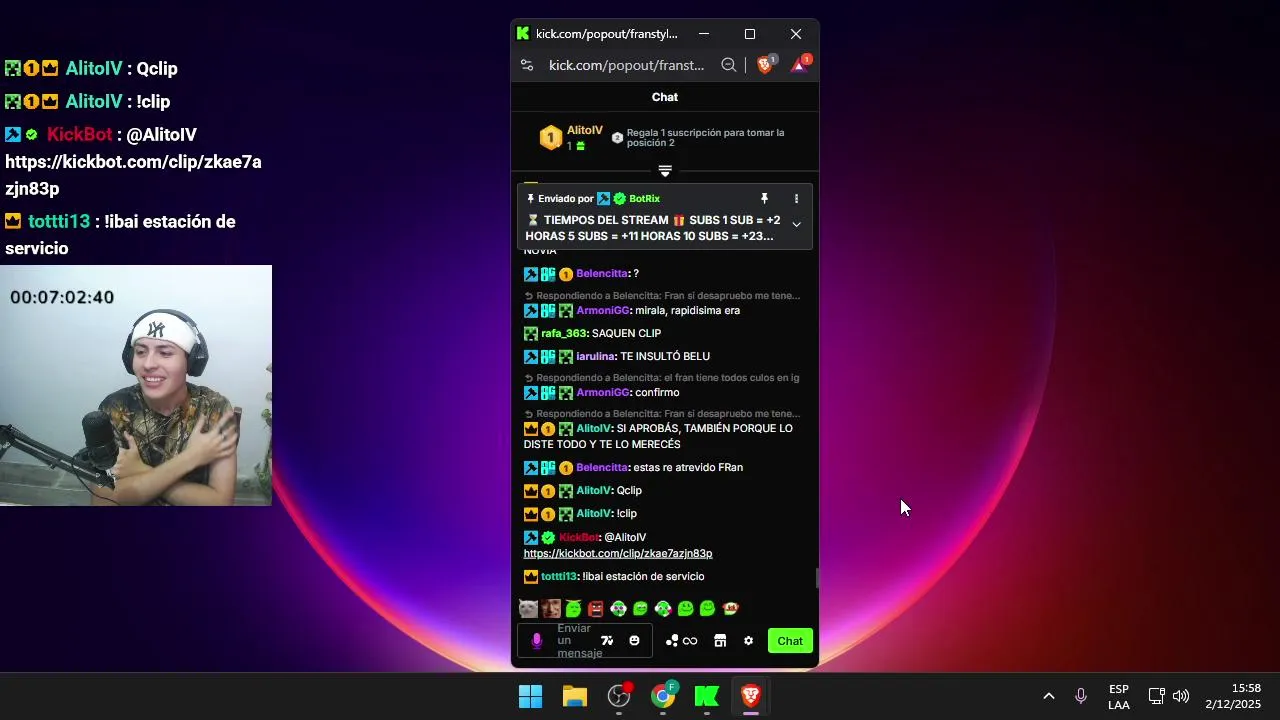The width and height of the screenshot is (1280, 720).
Task: Click username totti13 in chat
Action: coord(559,576)
